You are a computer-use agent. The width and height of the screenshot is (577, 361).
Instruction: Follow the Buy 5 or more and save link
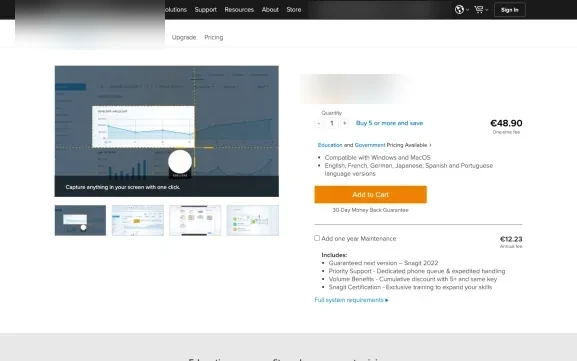coord(389,123)
